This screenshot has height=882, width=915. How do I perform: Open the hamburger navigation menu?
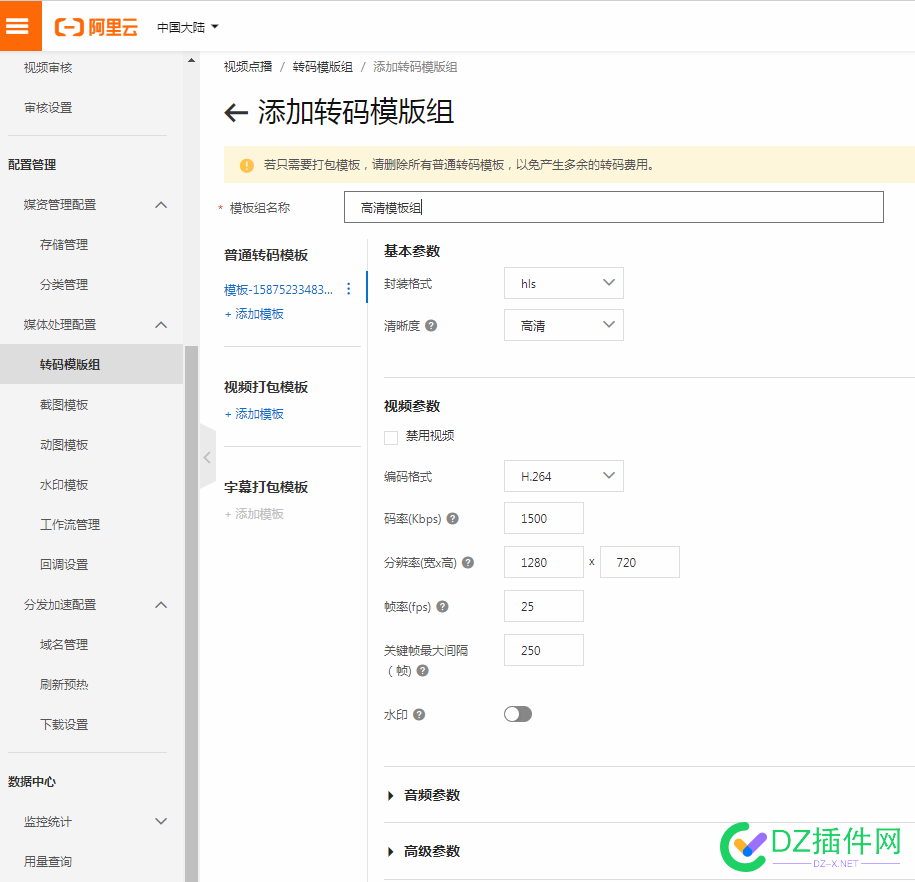click(x=20, y=26)
